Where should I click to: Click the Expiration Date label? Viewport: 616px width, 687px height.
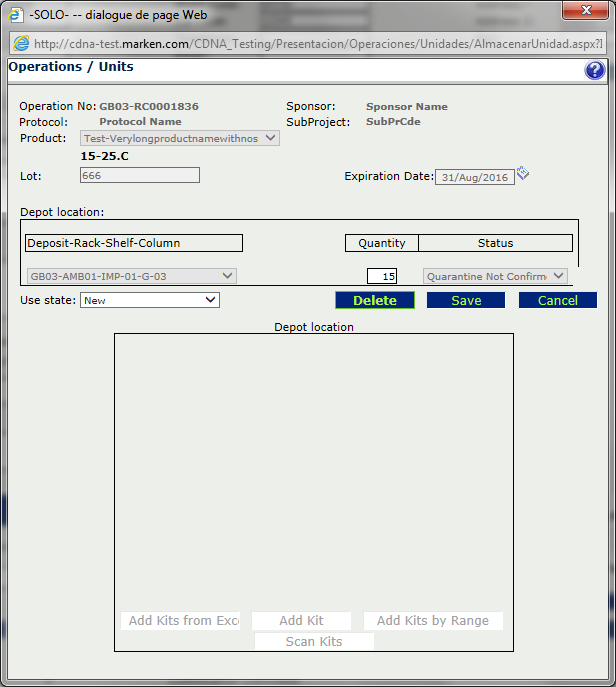(x=389, y=176)
